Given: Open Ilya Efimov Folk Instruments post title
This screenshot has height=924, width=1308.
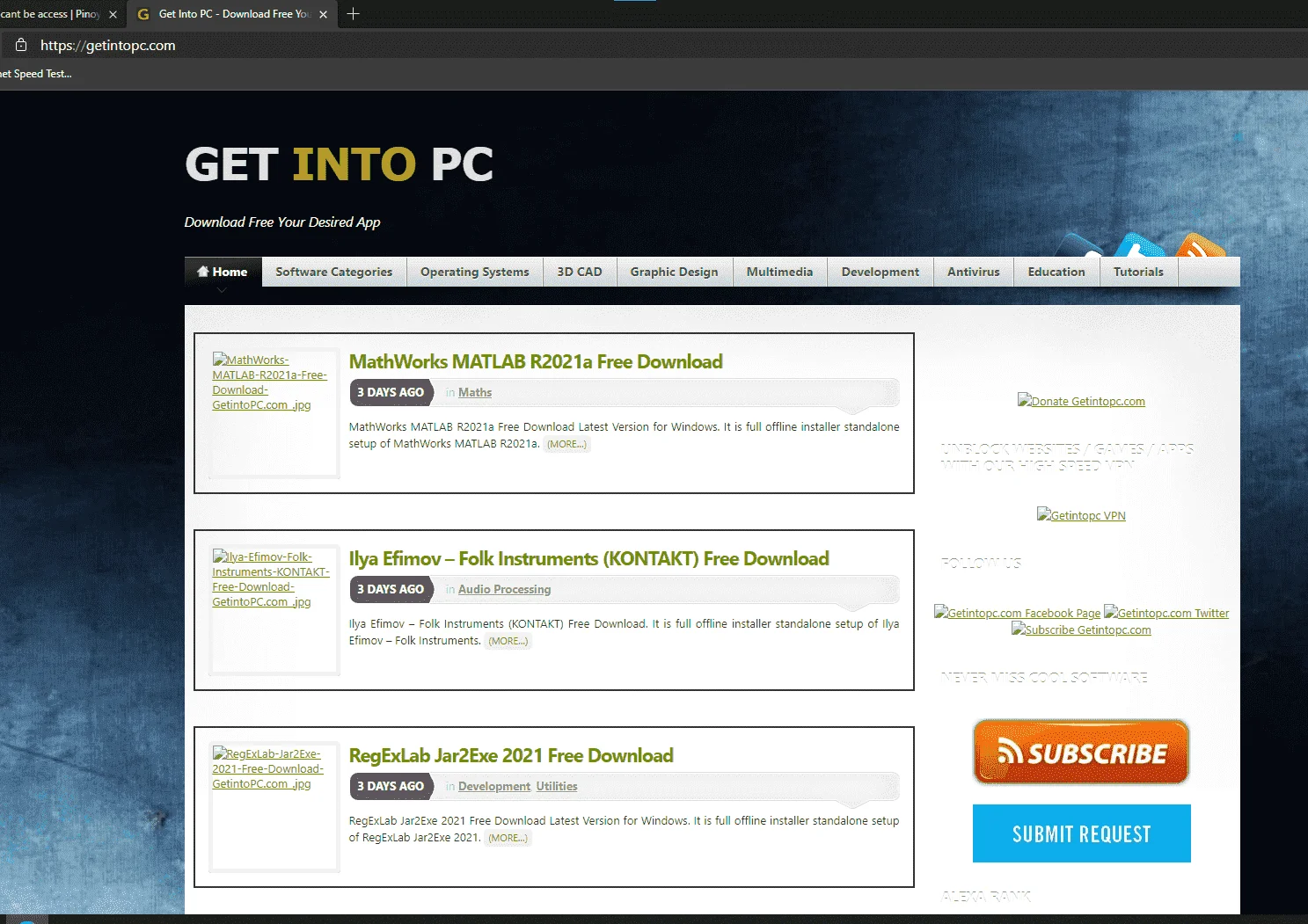Looking at the screenshot, I should (x=589, y=558).
